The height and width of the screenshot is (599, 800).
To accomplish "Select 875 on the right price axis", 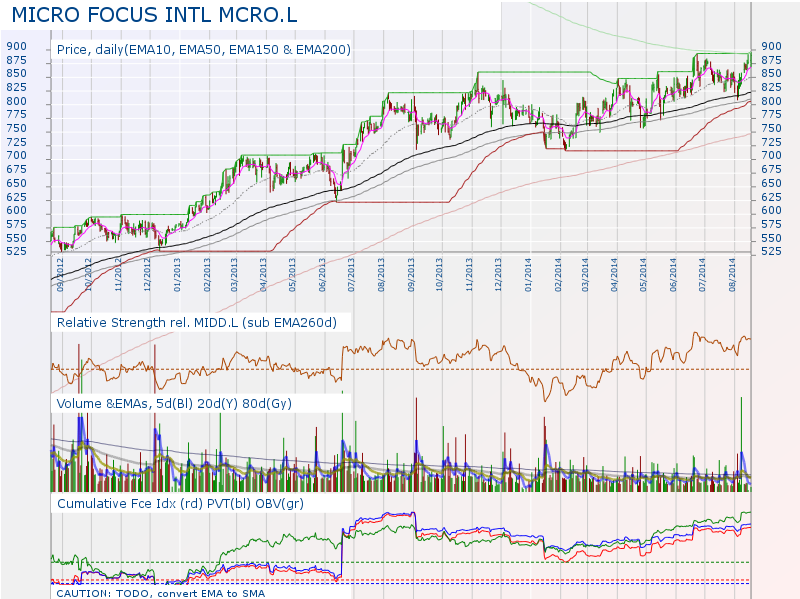I will [x=771, y=60].
